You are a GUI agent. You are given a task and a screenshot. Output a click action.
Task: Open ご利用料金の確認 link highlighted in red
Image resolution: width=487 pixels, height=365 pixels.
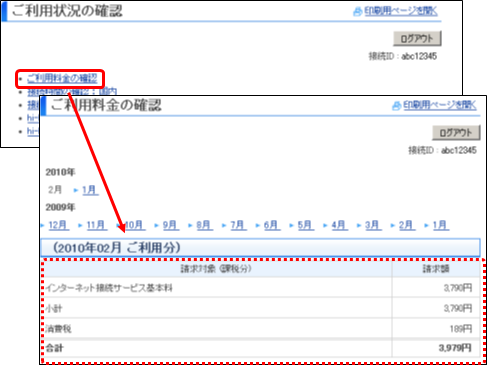point(62,79)
